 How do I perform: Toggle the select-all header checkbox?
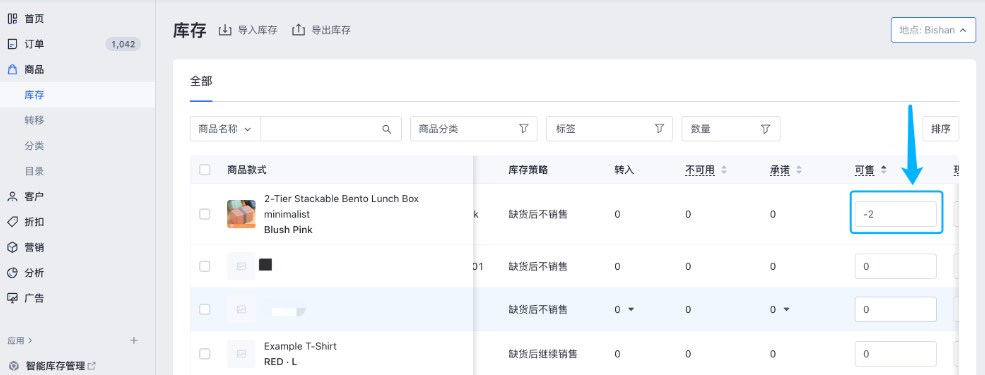pos(205,170)
